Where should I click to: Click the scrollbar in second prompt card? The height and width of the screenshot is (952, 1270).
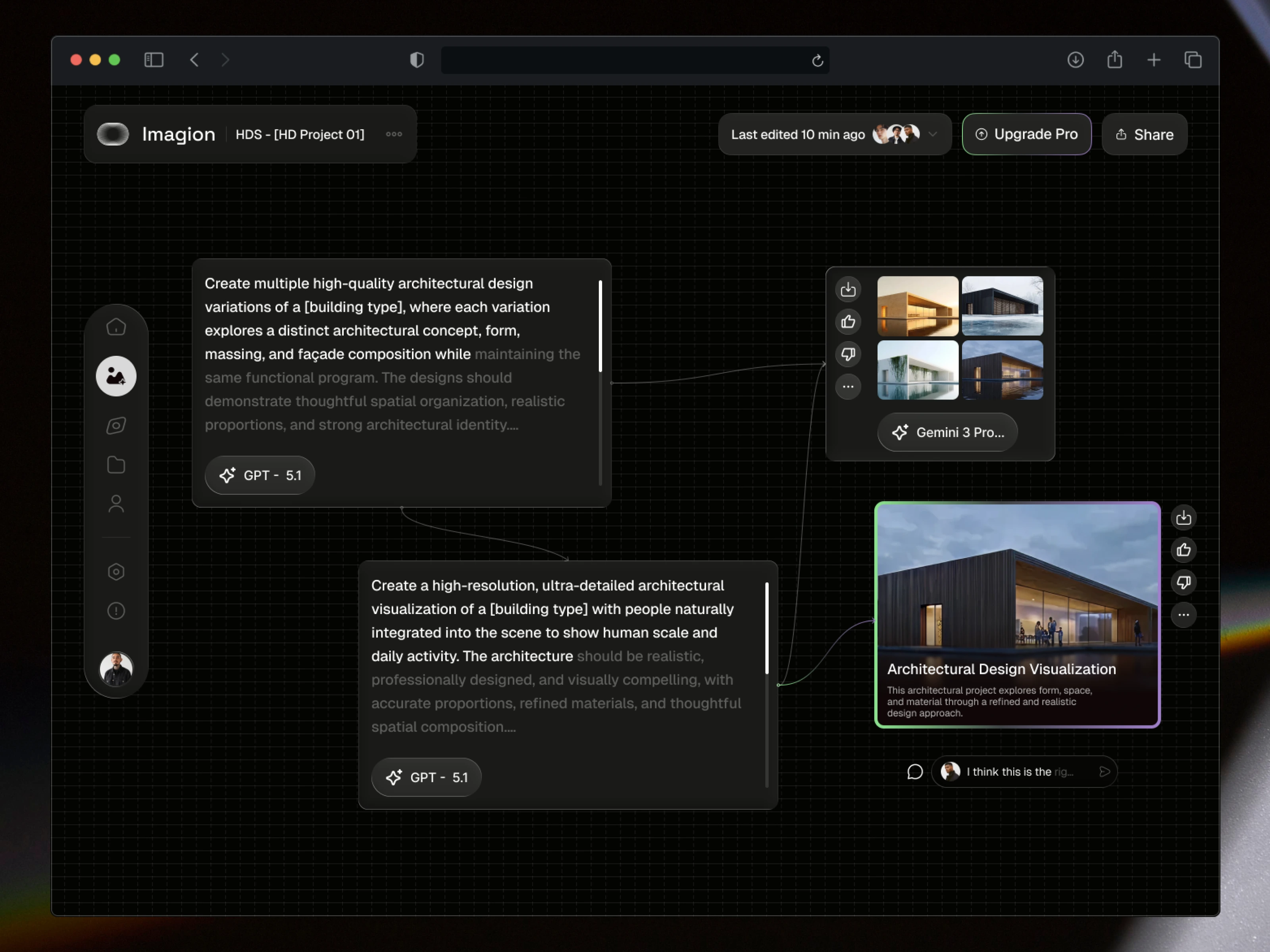click(x=766, y=628)
